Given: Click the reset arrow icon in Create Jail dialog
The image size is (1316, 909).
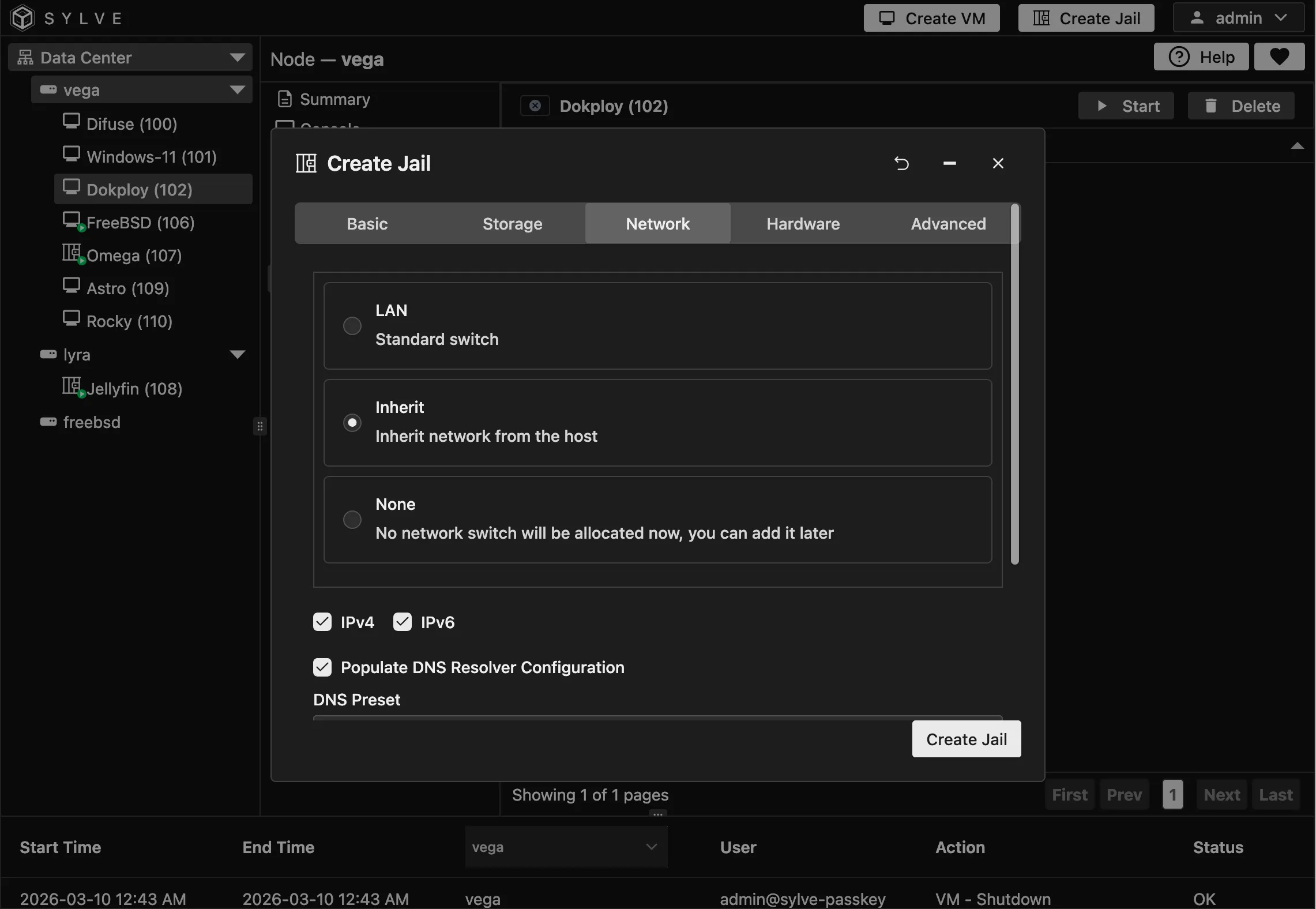Looking at the screenshot, I should (x=901, y=164).
